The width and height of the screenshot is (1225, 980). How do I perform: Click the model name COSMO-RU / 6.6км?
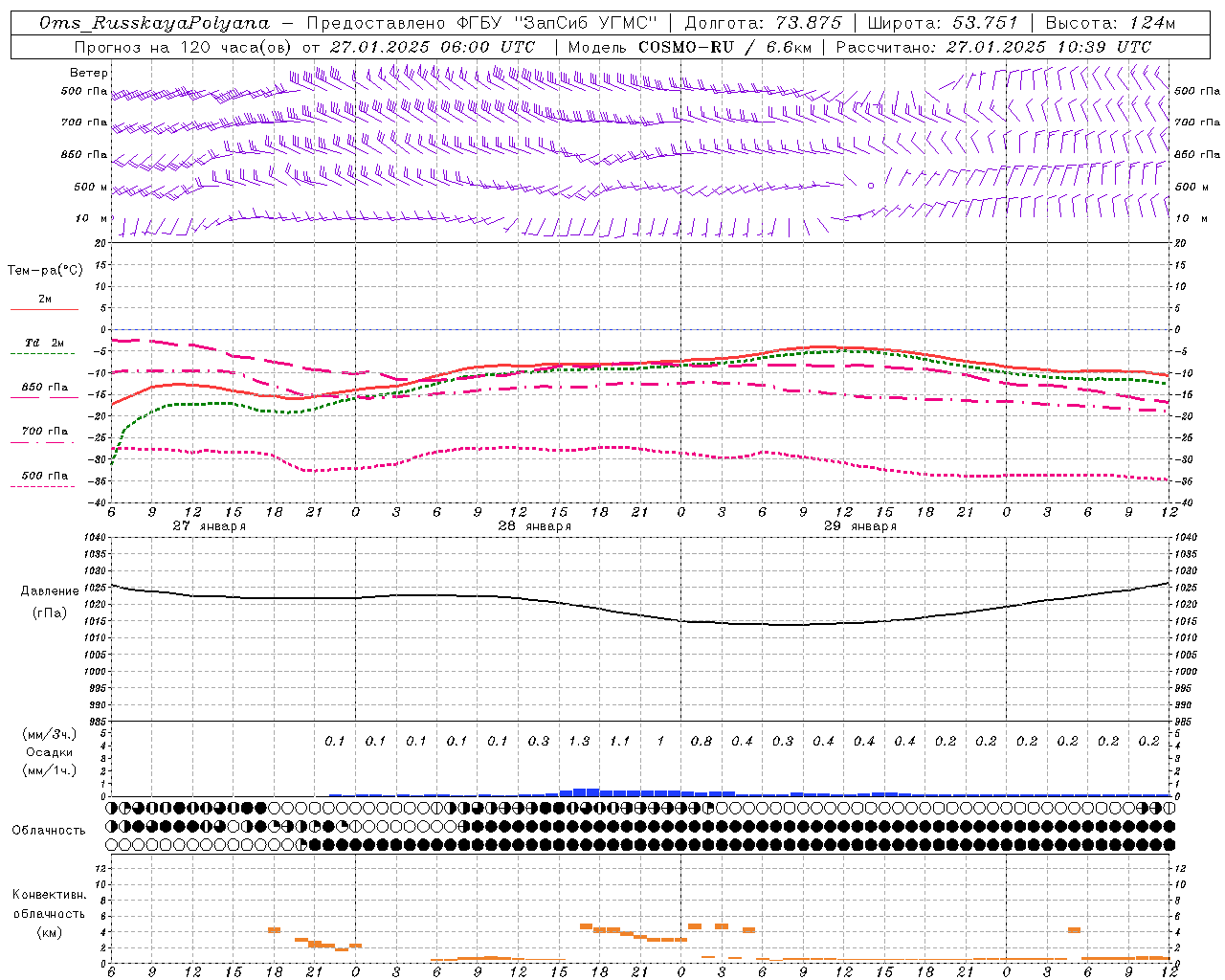pos(724,47)
